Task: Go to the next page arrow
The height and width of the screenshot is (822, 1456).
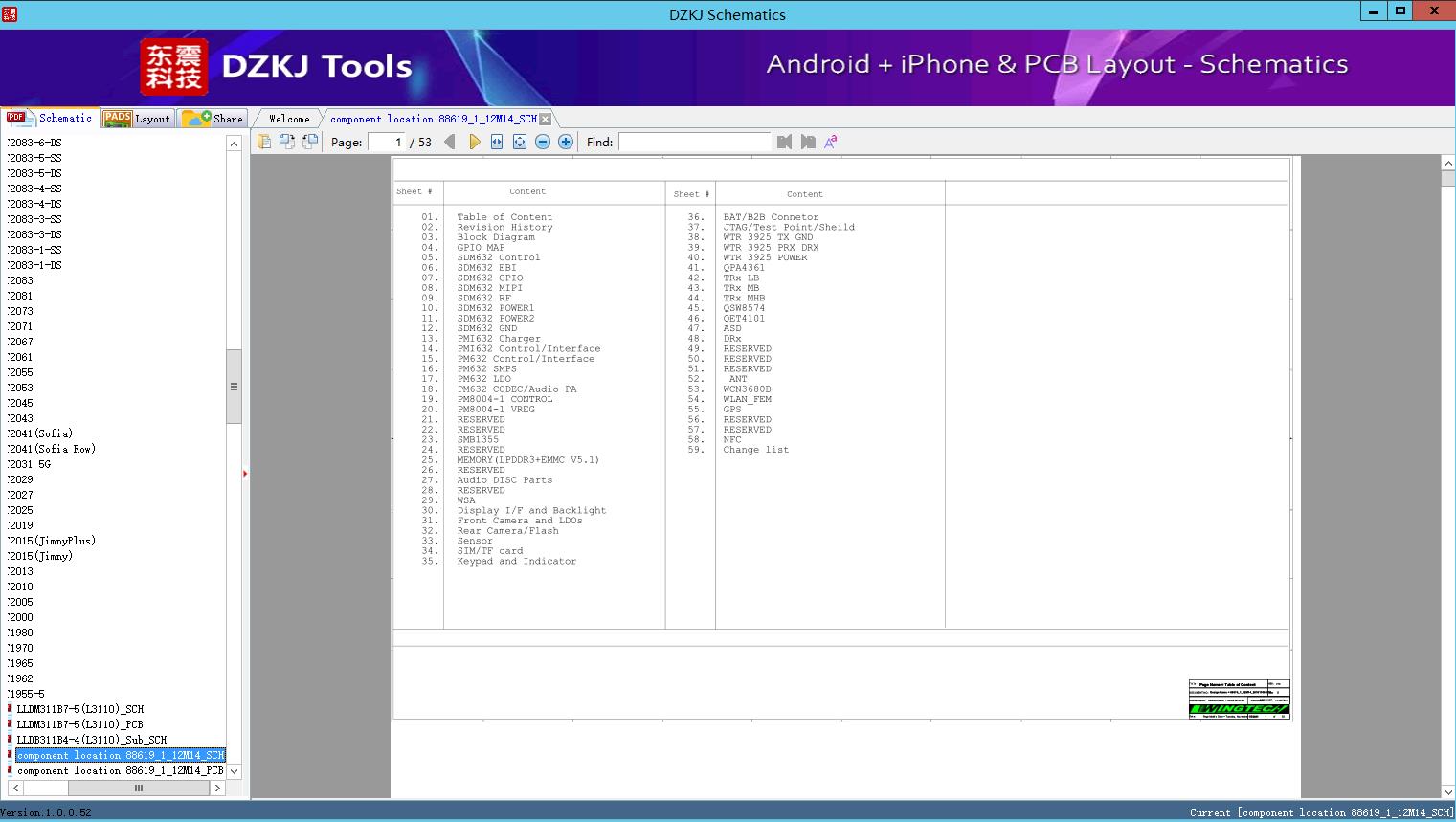Action: (x=474, y=142)
